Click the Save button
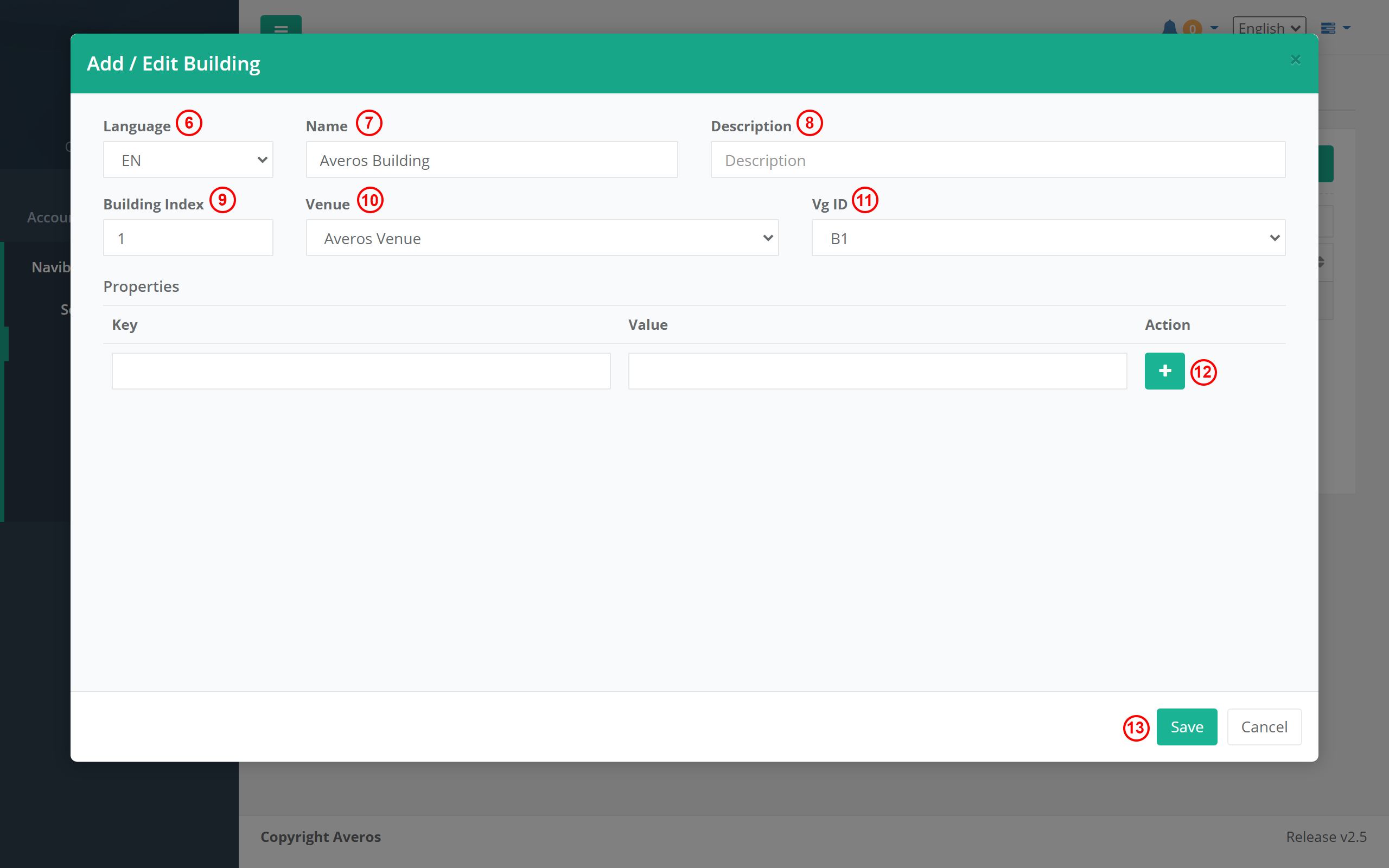1389x868 pixels. coord(1186,727)
